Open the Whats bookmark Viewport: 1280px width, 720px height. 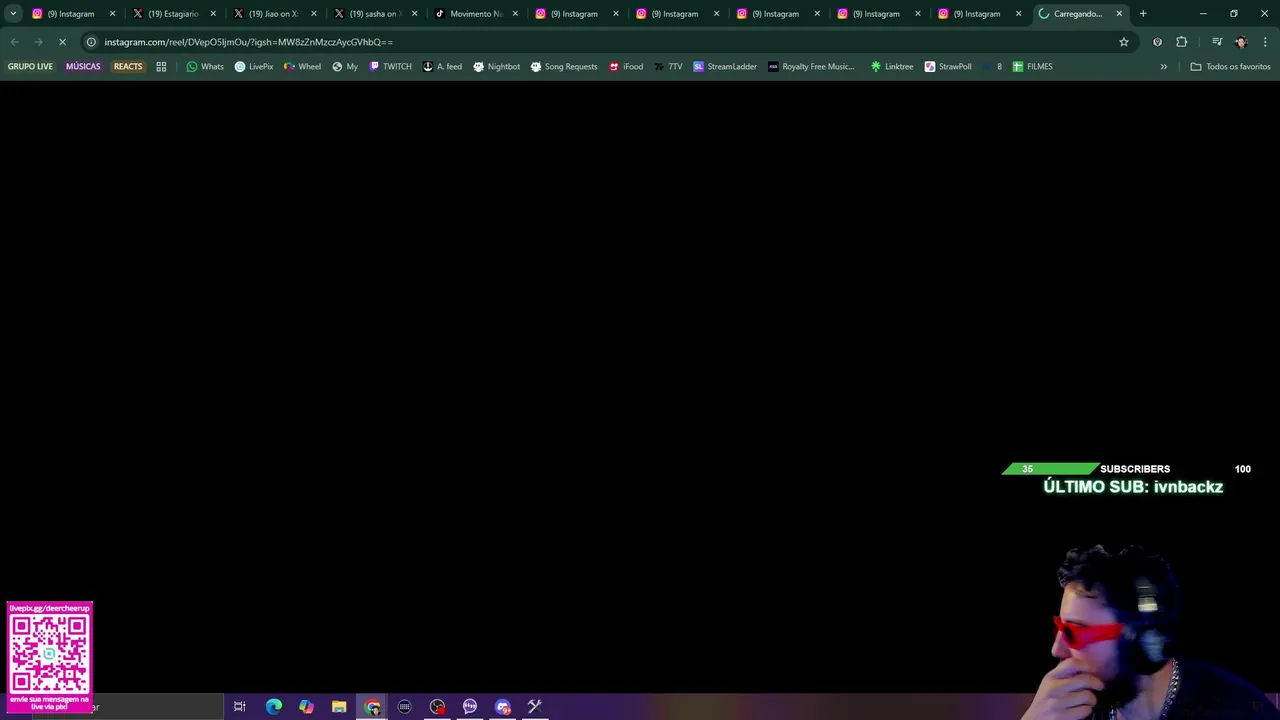pyautogui.click(x=205, y=66)
